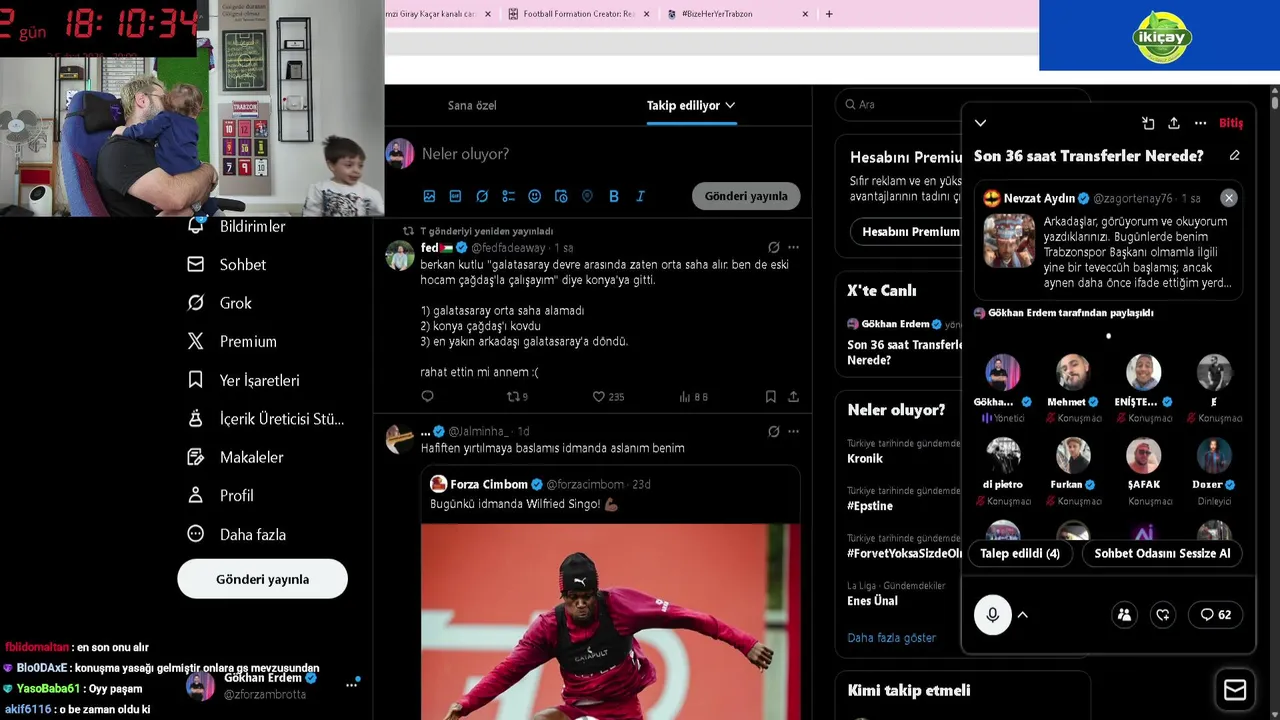The image size is (1280, 720).
Task: Collapse the Space panel chevron
Action: (x=980, y=123)
